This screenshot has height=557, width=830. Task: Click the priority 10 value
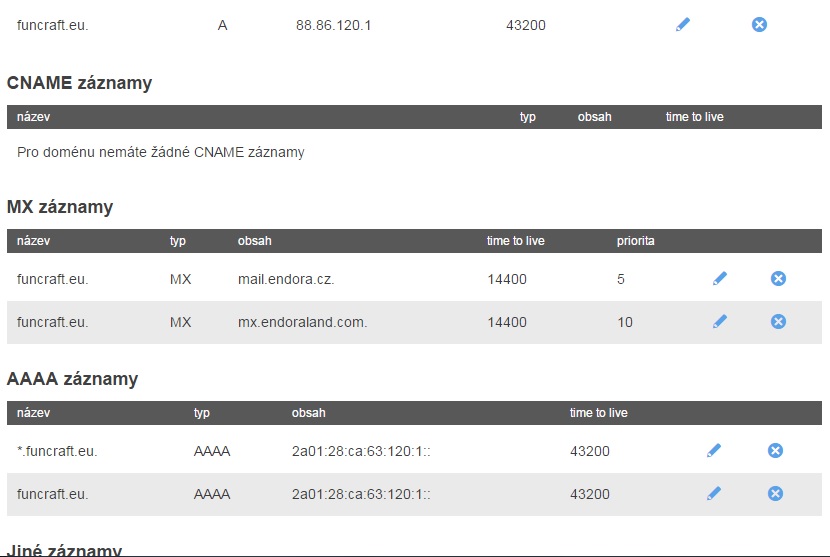click(625, 323)
